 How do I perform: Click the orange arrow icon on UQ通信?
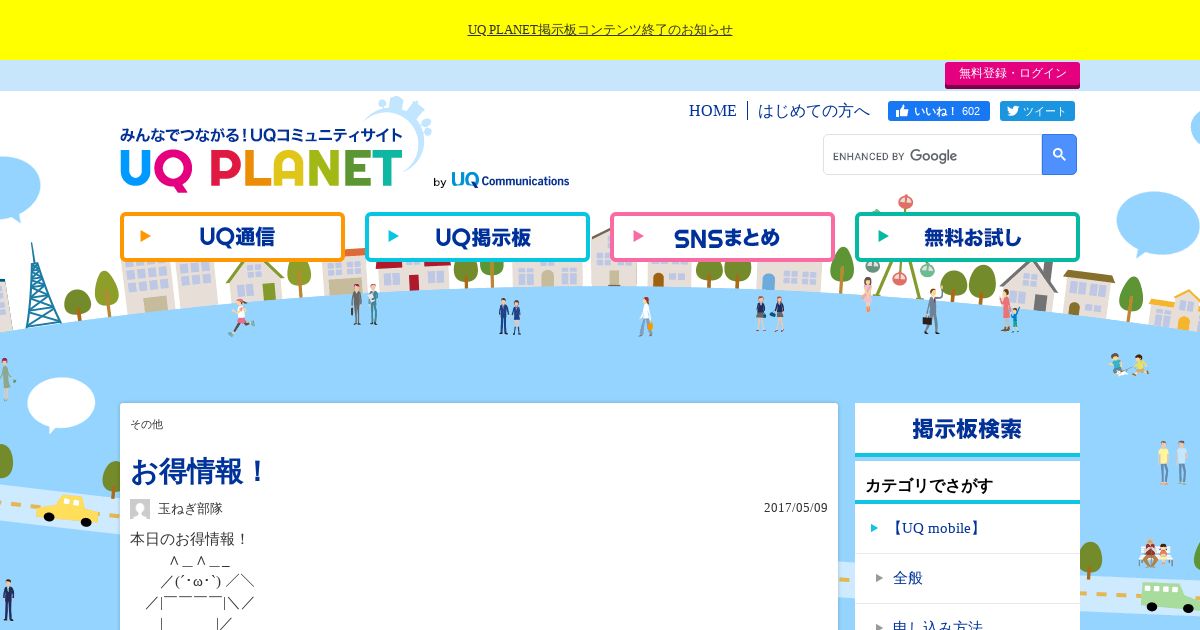coord(146,236)
